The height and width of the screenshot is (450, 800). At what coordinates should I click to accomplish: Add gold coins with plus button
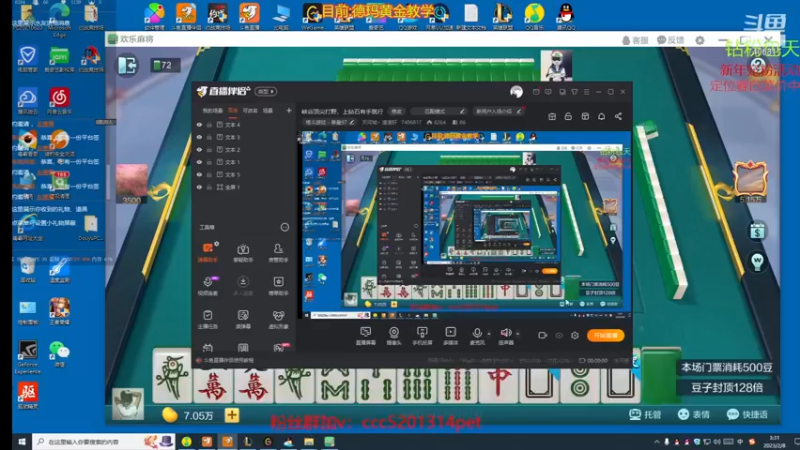[x=232, y=415]
